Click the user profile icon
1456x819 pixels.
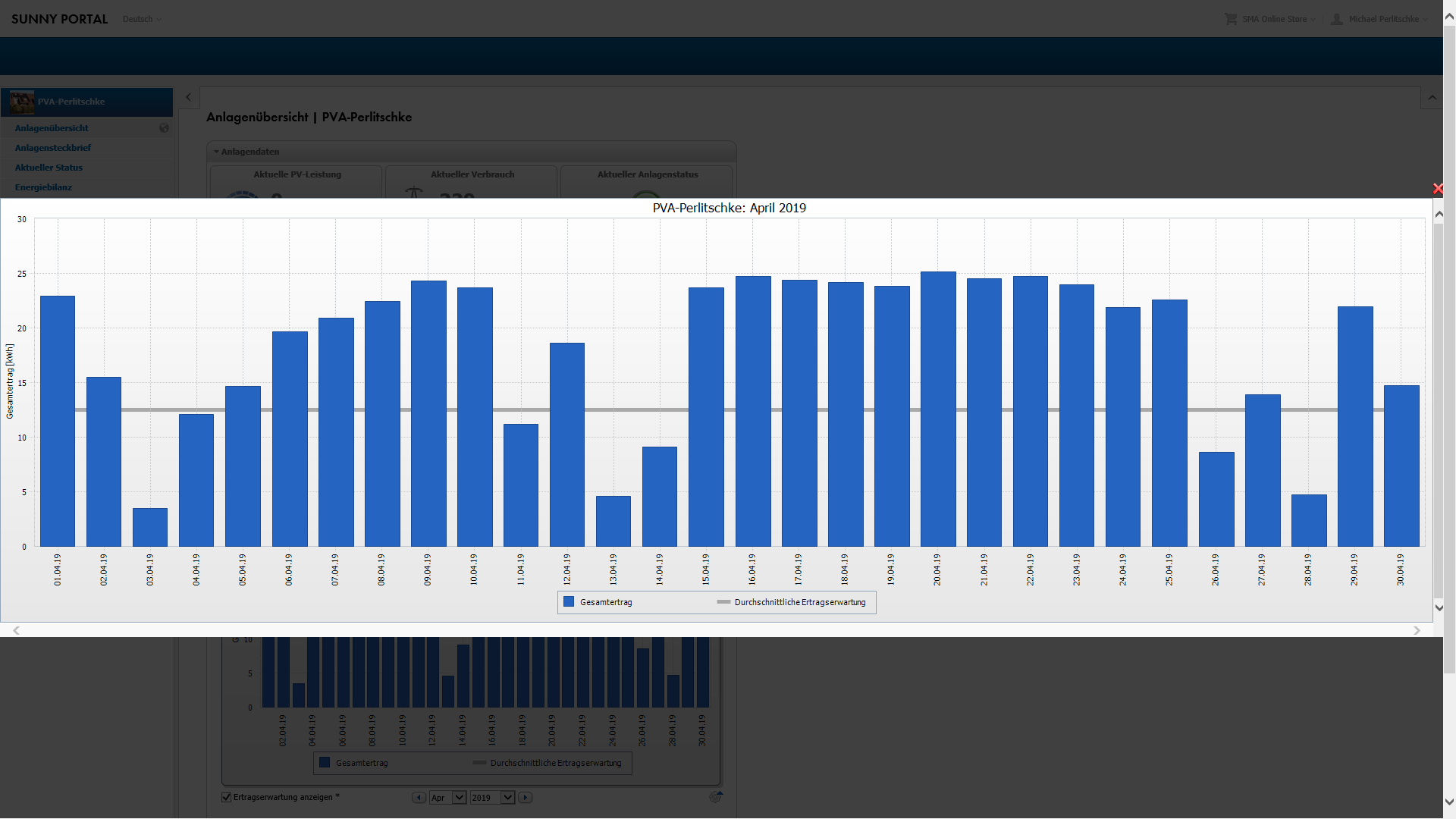pyautogui.click(x=1337, y=19)
